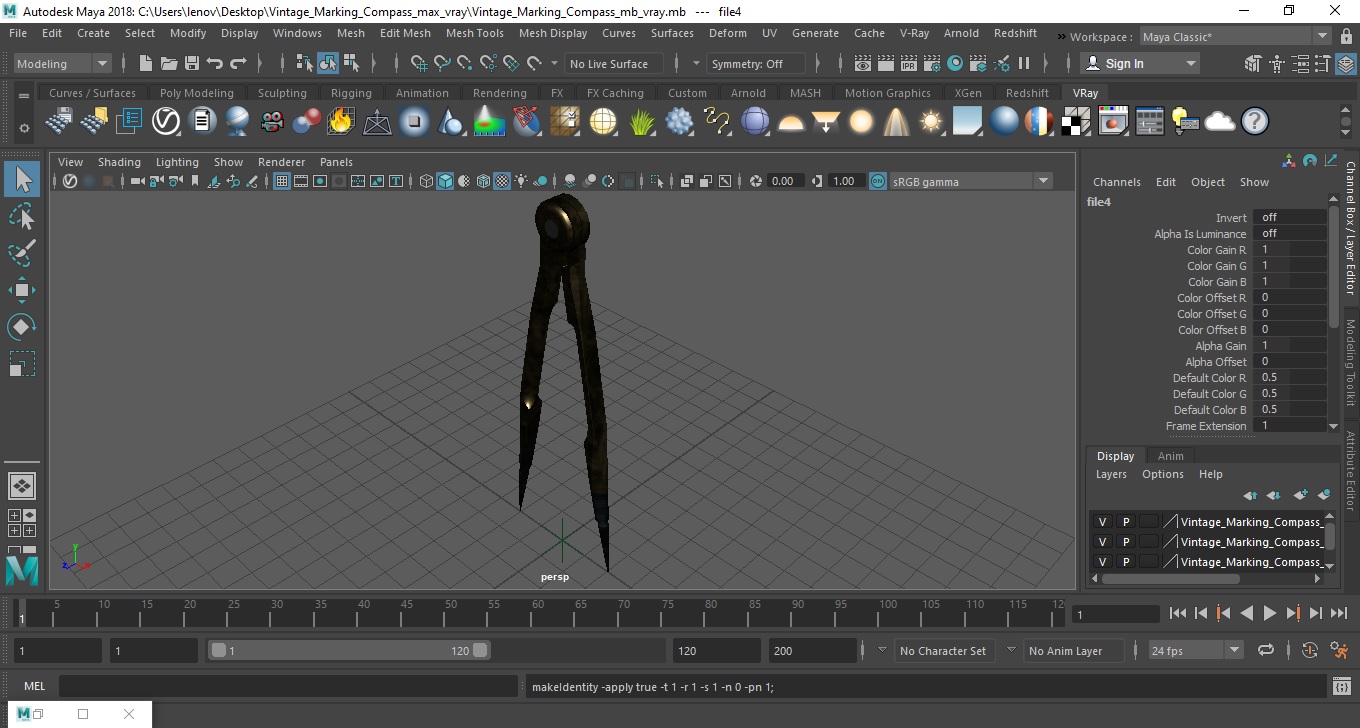Undo the last action via the undo arrow

coord(215,63)
